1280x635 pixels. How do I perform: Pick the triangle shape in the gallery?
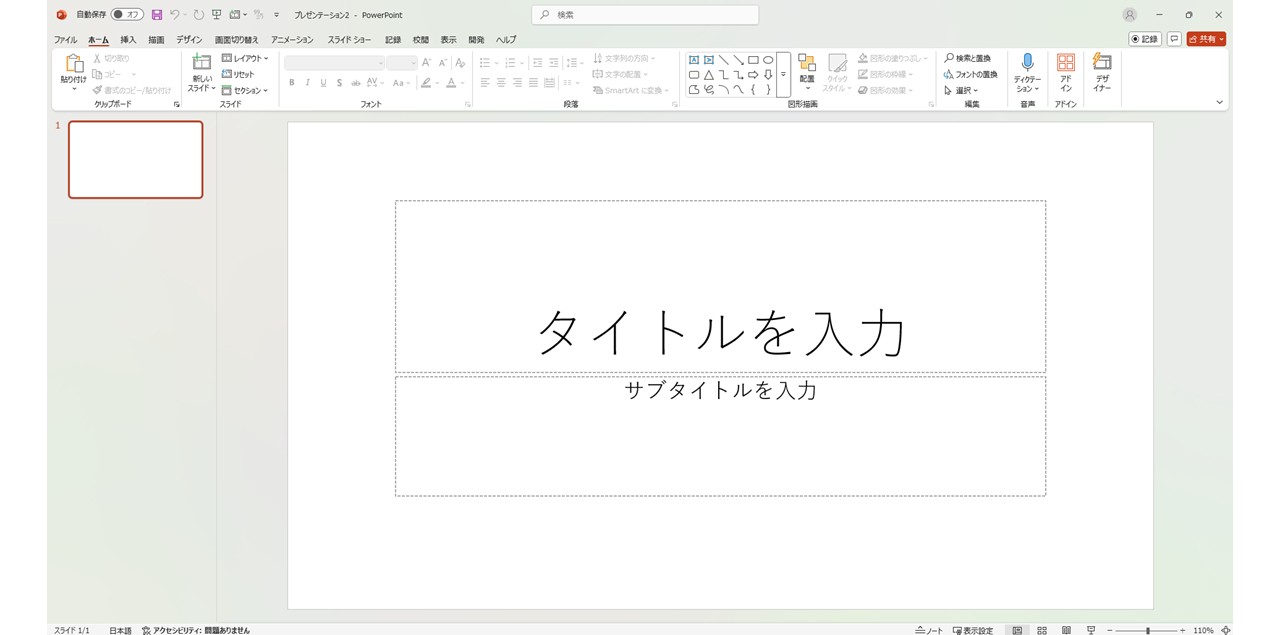coord(708,75)
